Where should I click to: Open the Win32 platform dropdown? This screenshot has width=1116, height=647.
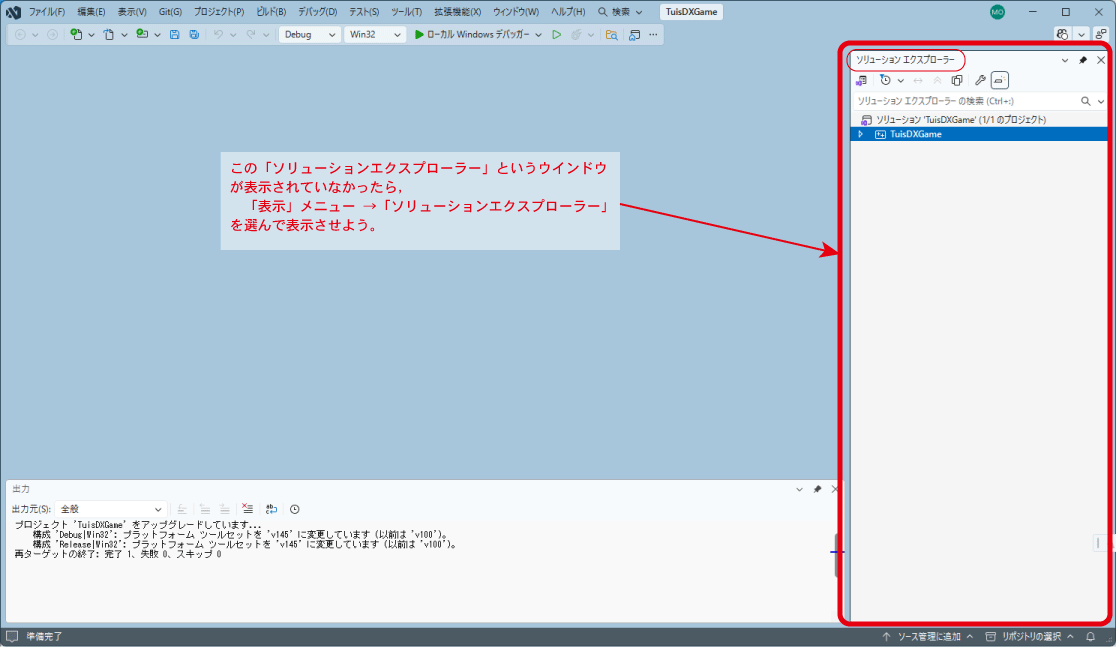tap(375, 34)
